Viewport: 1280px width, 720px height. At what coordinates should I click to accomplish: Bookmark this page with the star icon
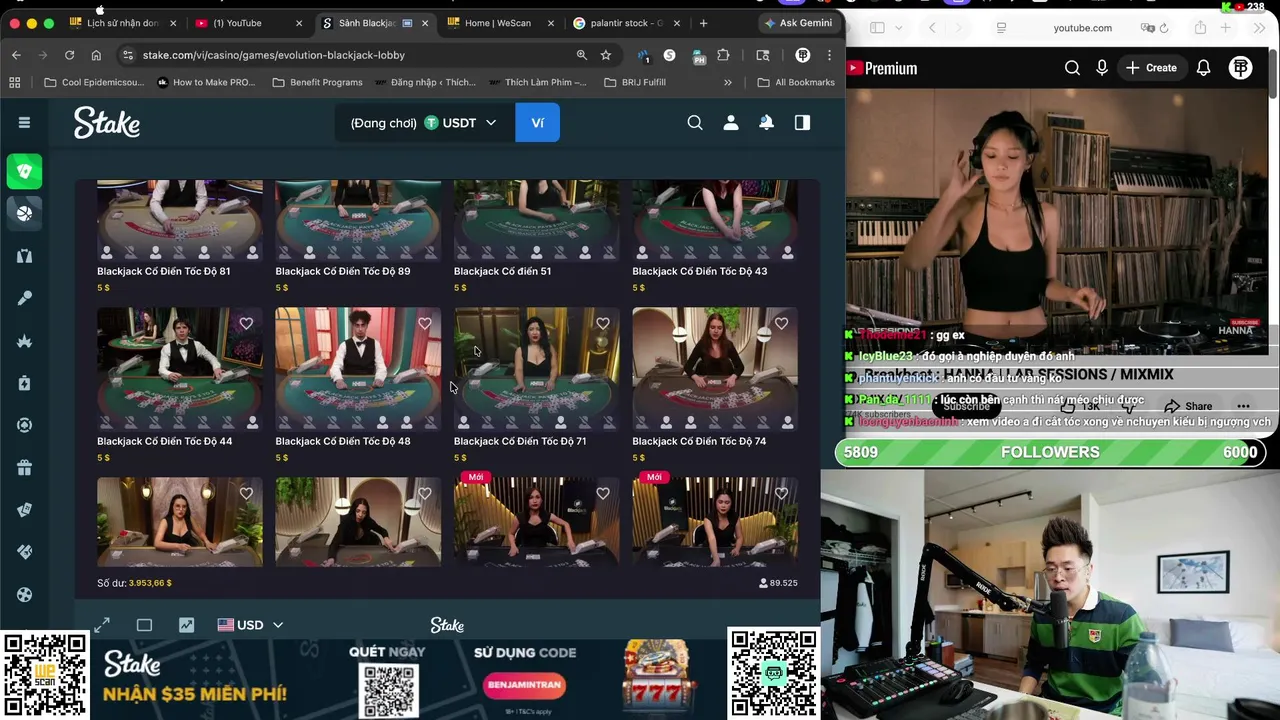606,55
